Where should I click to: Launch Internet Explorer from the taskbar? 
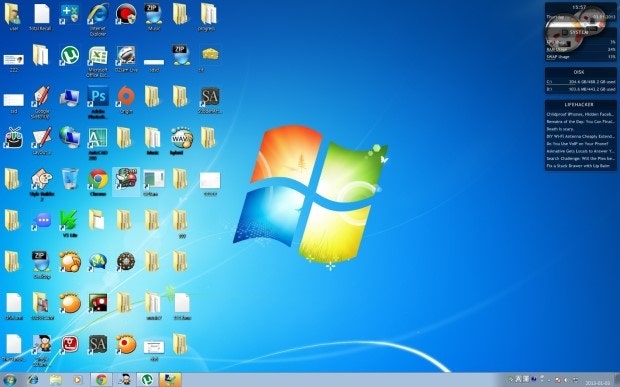click(x=33, y=380)
